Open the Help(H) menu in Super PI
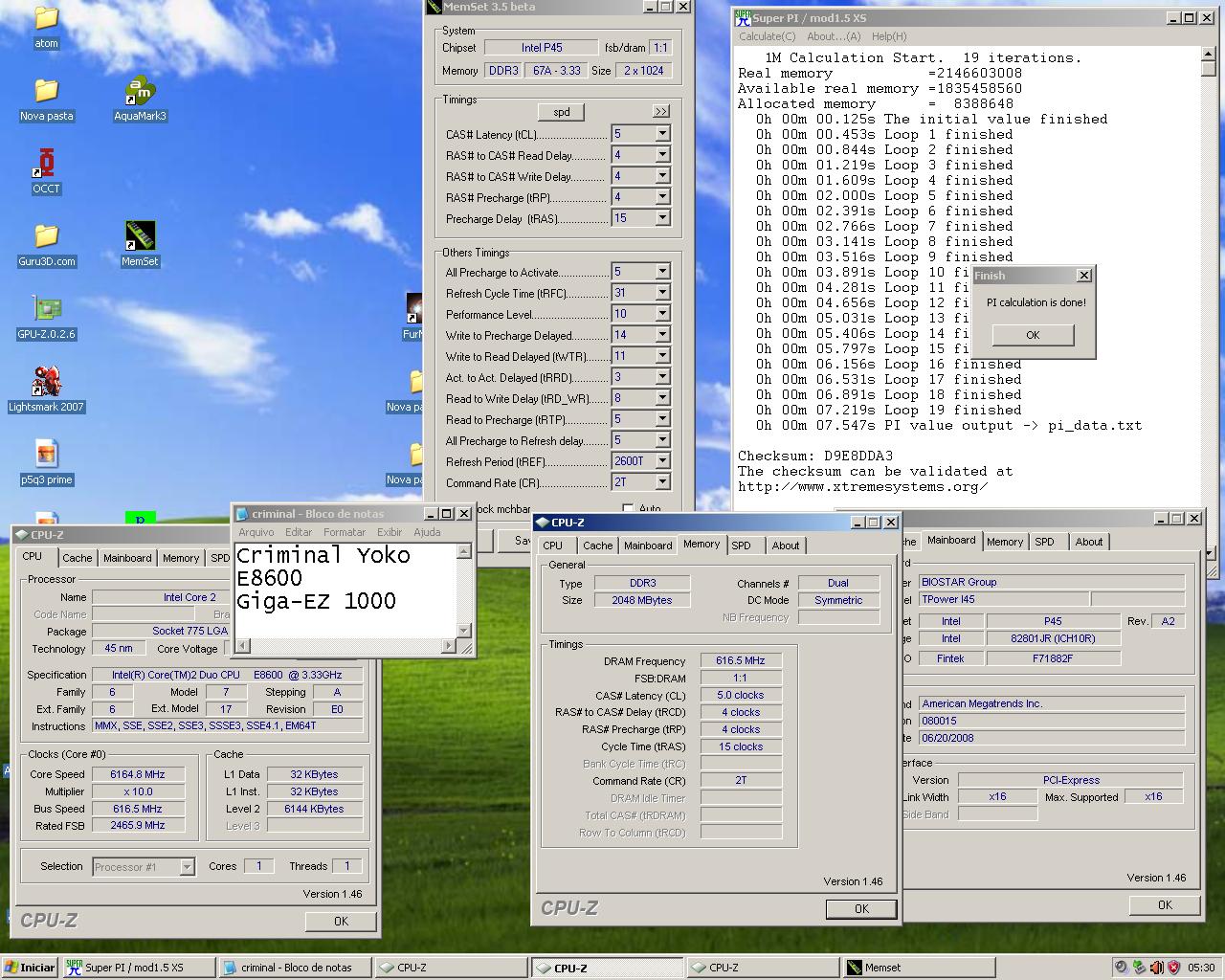Screen dimensions: 1225x980 [888, 36]
